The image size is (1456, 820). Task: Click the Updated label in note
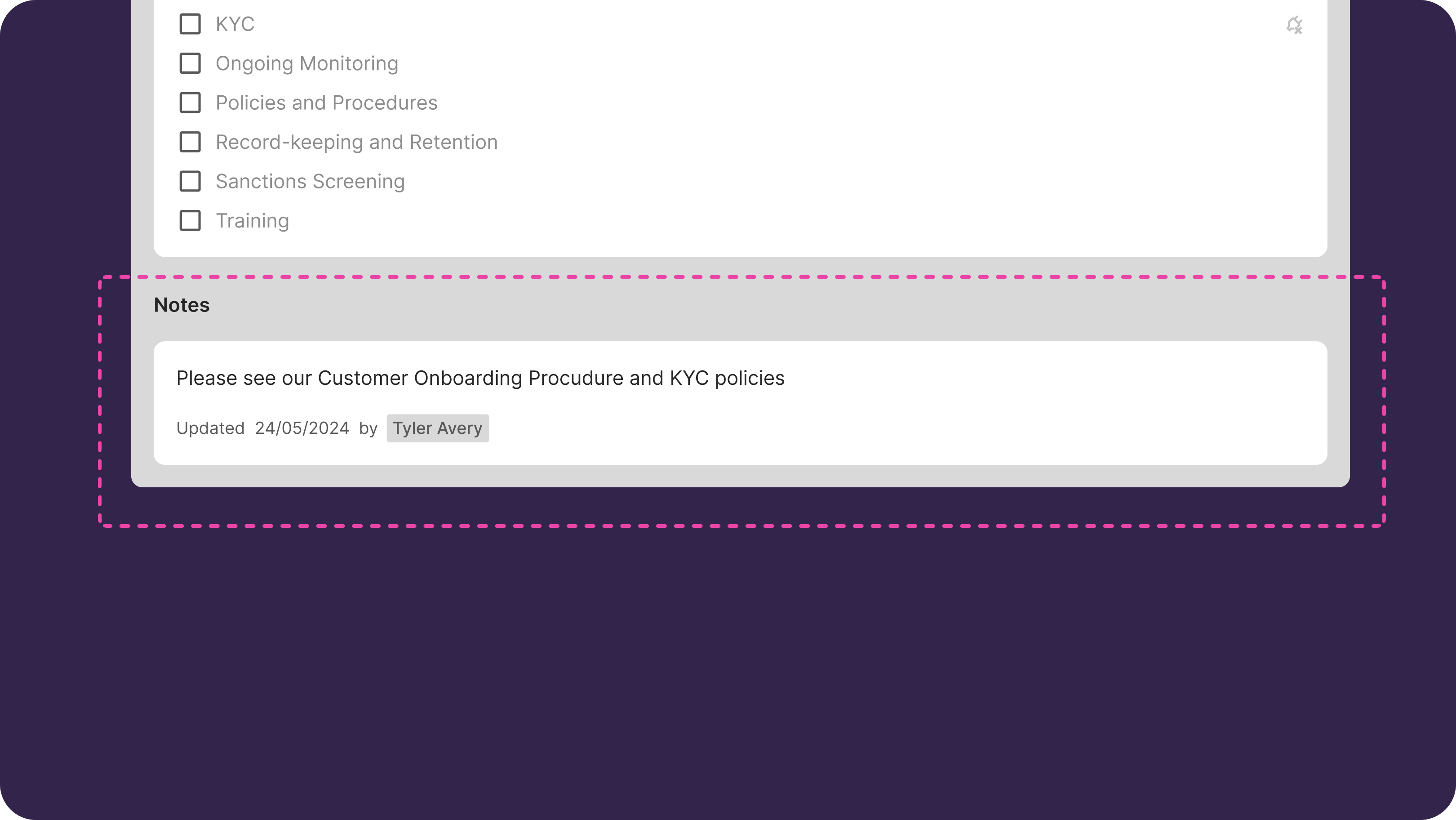210,428
